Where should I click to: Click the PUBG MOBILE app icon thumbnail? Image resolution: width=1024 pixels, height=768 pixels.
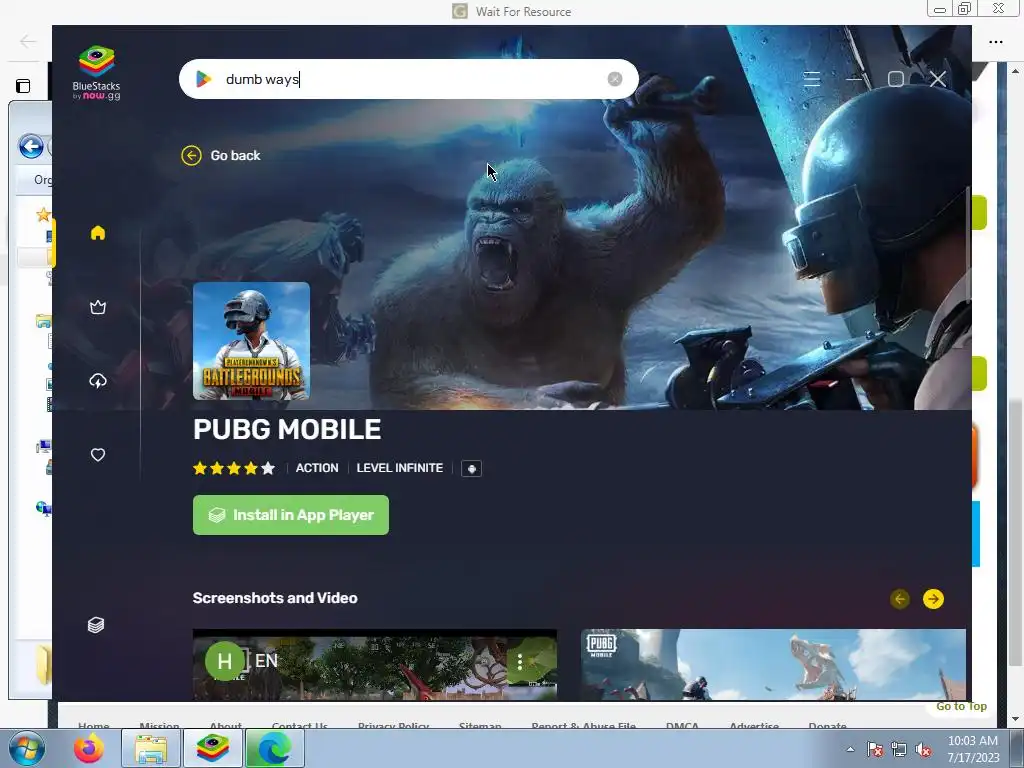(251, 341)
